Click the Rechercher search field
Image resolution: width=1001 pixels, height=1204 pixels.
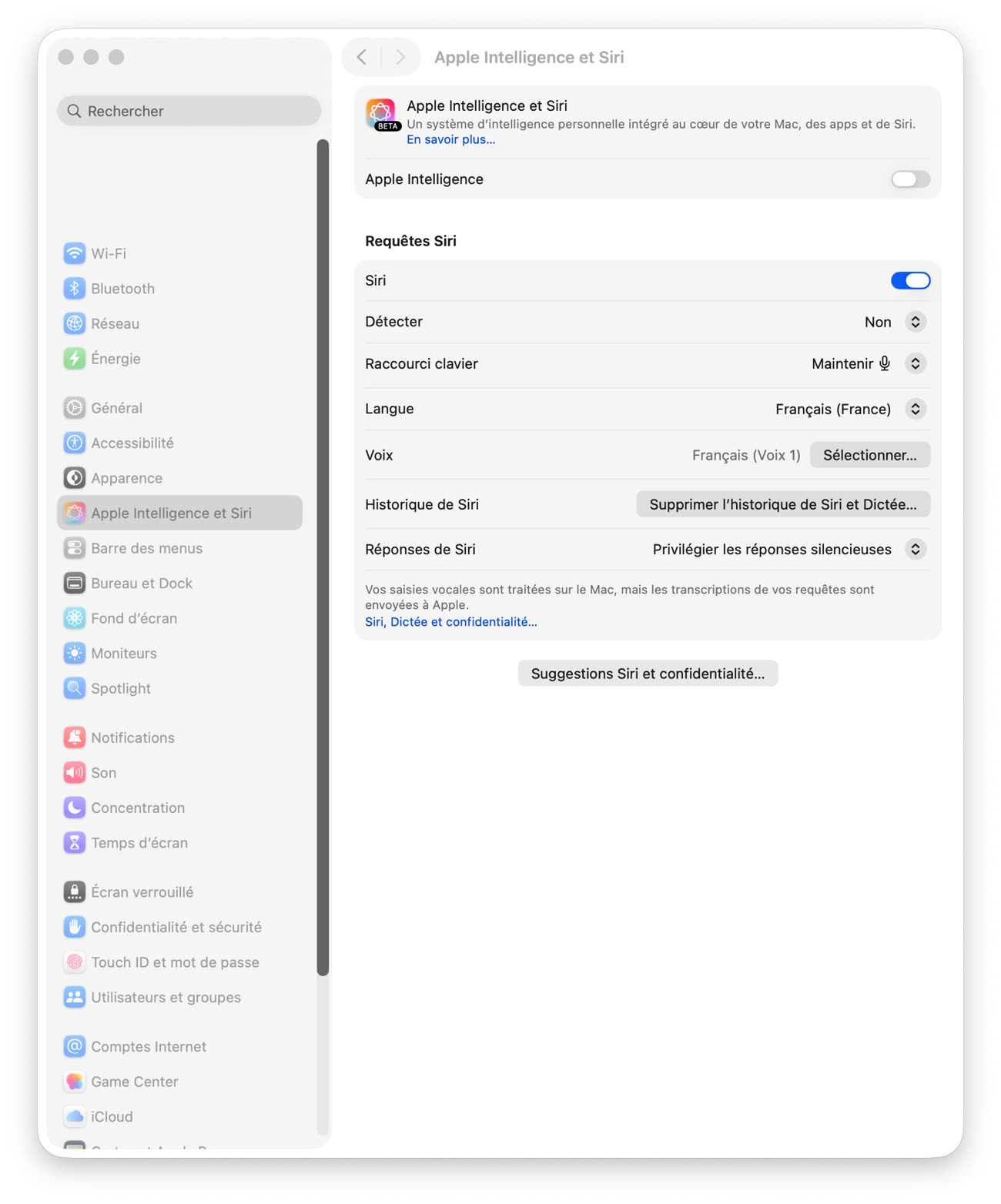(x=189, y=111)
